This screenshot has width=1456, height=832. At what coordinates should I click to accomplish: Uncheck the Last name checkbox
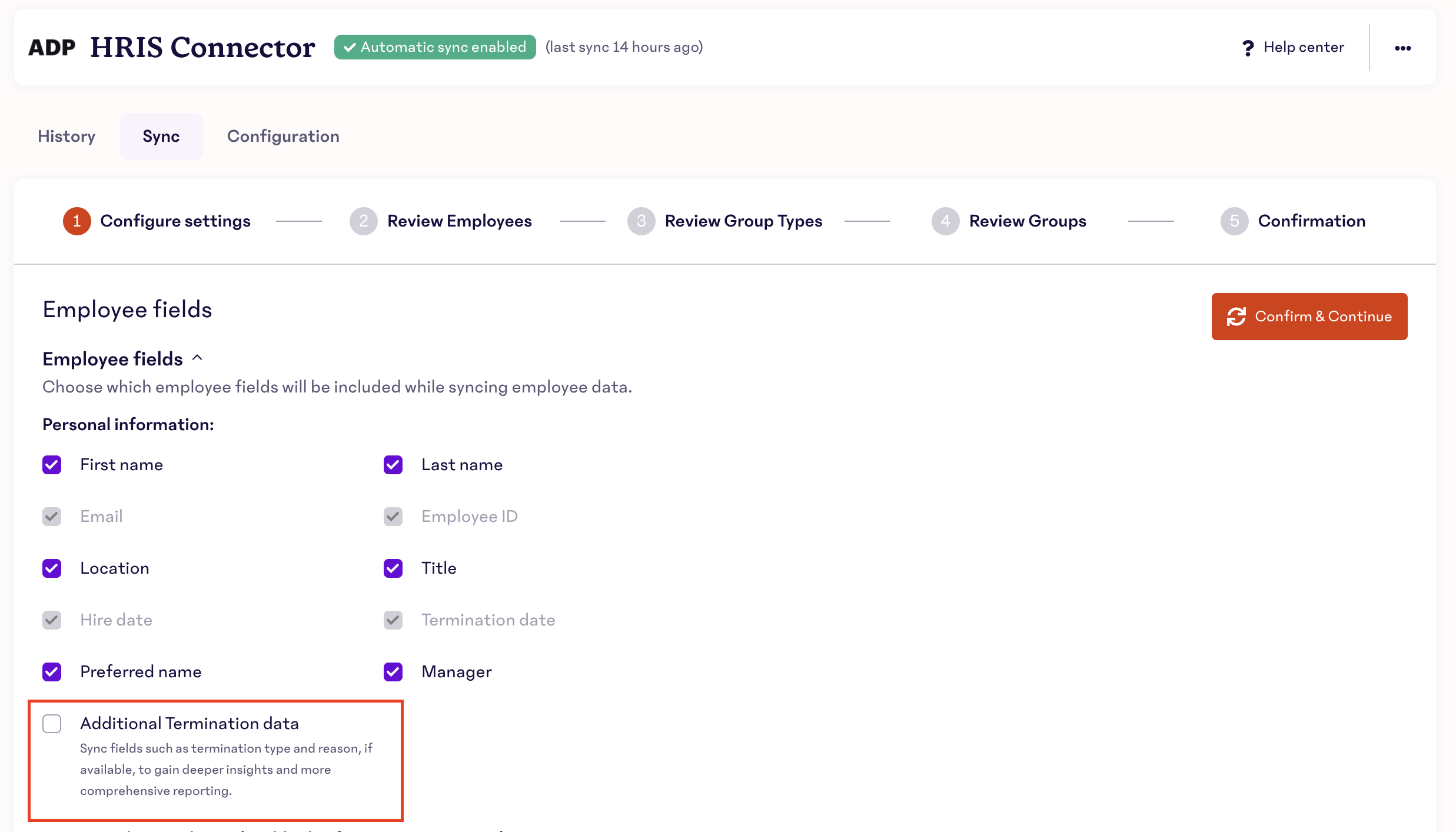(x=393, y=465)
